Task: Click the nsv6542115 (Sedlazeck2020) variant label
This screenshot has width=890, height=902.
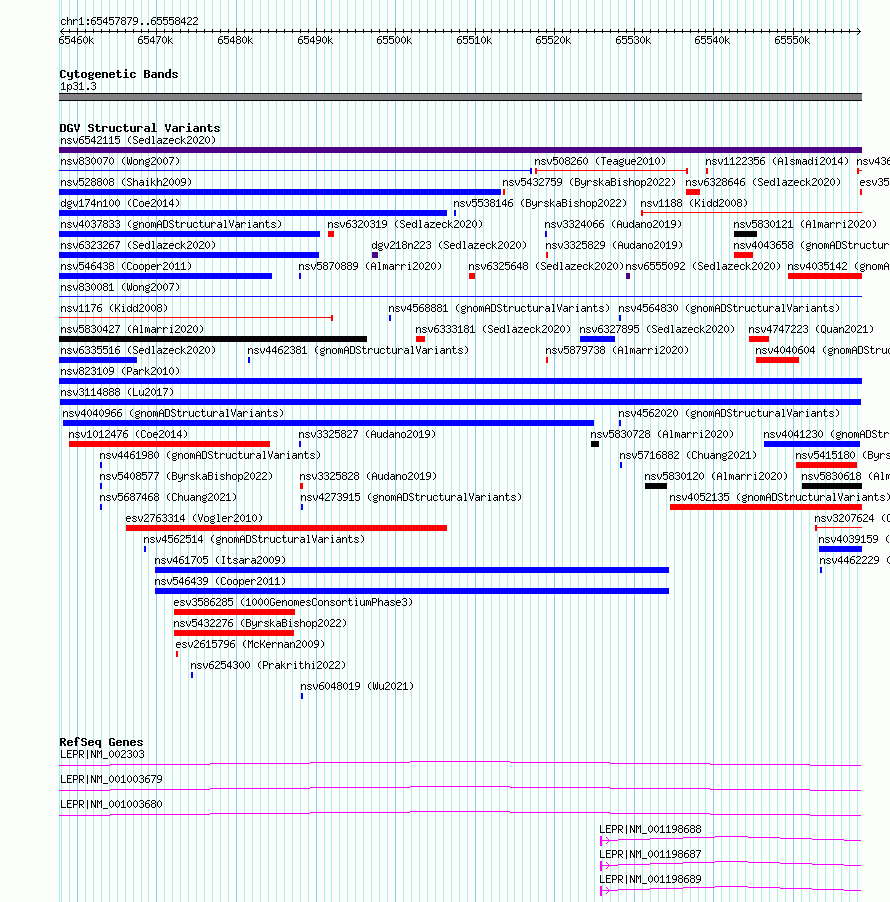Action: coord(138,140)
